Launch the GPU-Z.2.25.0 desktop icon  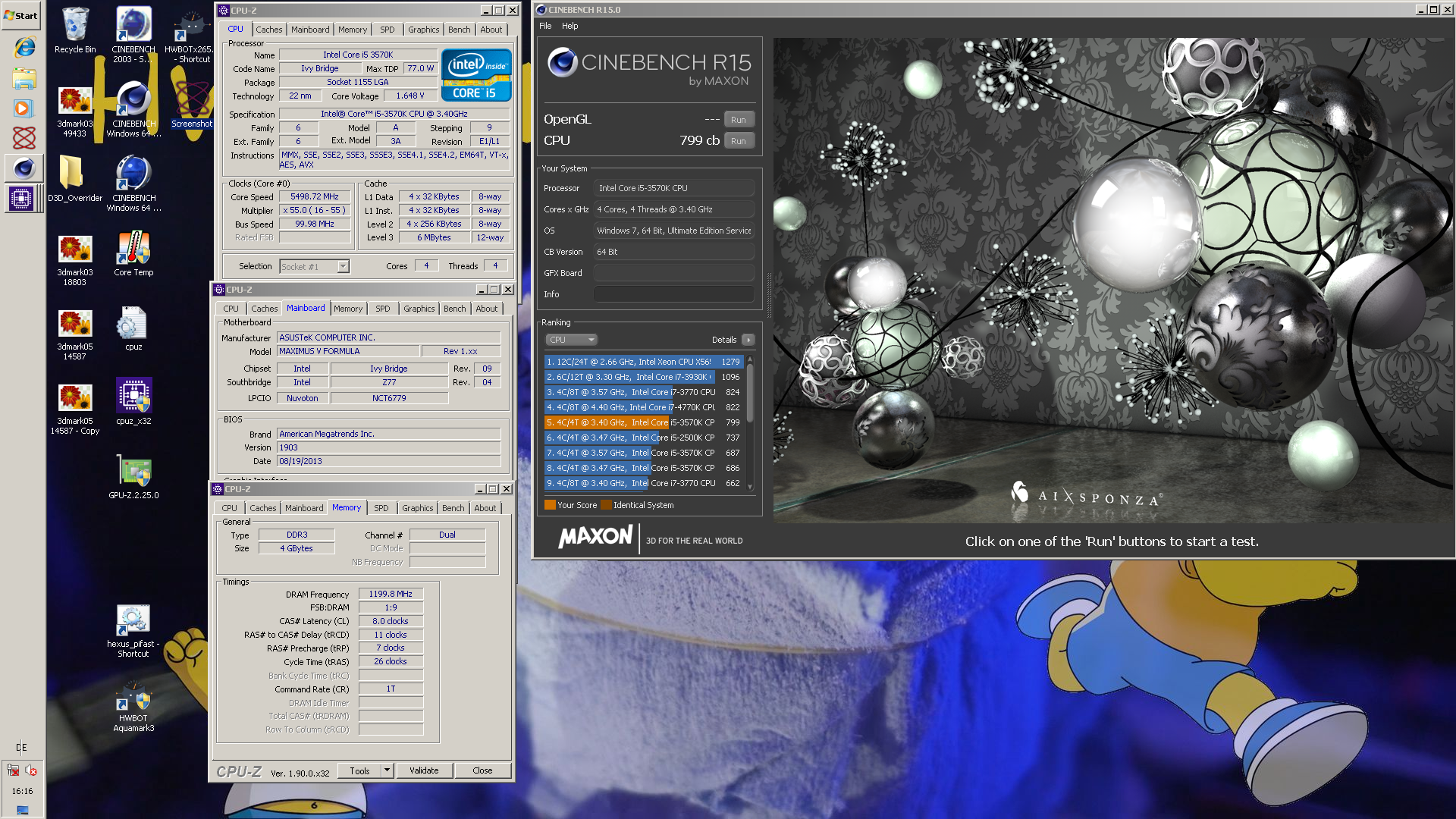pos(133,478)
